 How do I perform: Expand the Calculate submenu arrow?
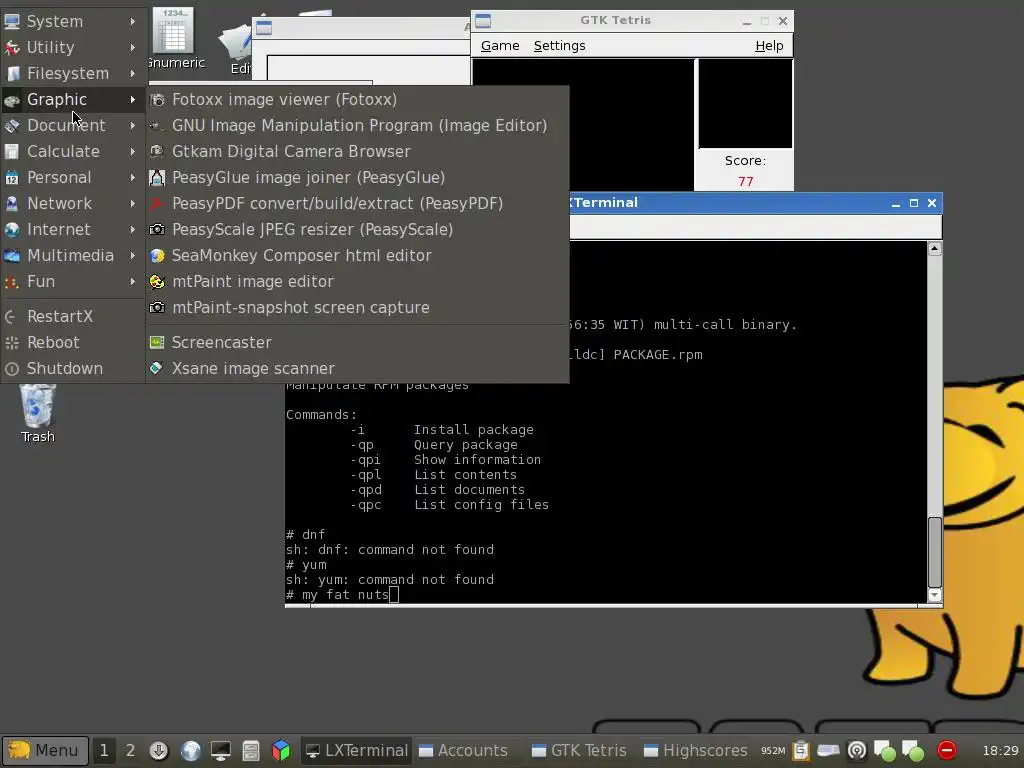coord(133,152)
